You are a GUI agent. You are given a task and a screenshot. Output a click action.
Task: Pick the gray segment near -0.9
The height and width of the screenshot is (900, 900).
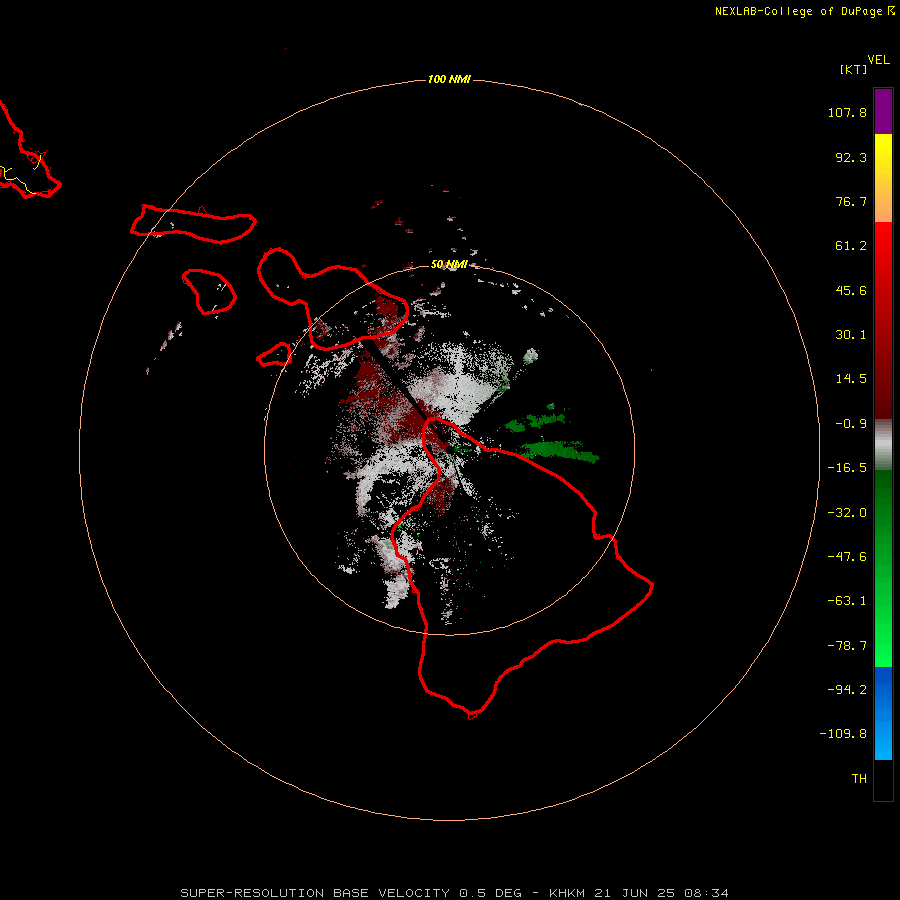[883, 445]
